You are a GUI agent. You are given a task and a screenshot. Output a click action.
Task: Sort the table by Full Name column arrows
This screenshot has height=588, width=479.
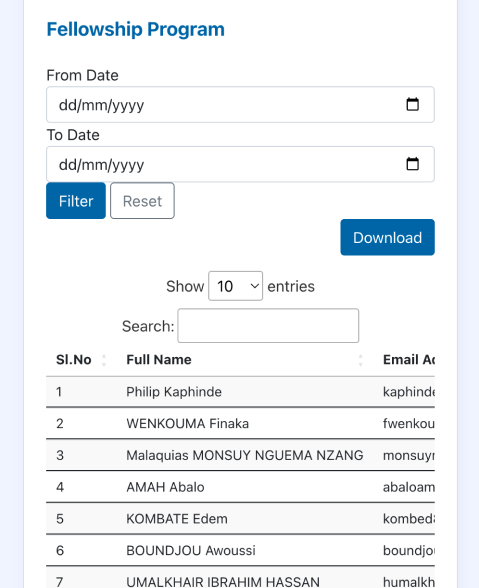(360, 360)
